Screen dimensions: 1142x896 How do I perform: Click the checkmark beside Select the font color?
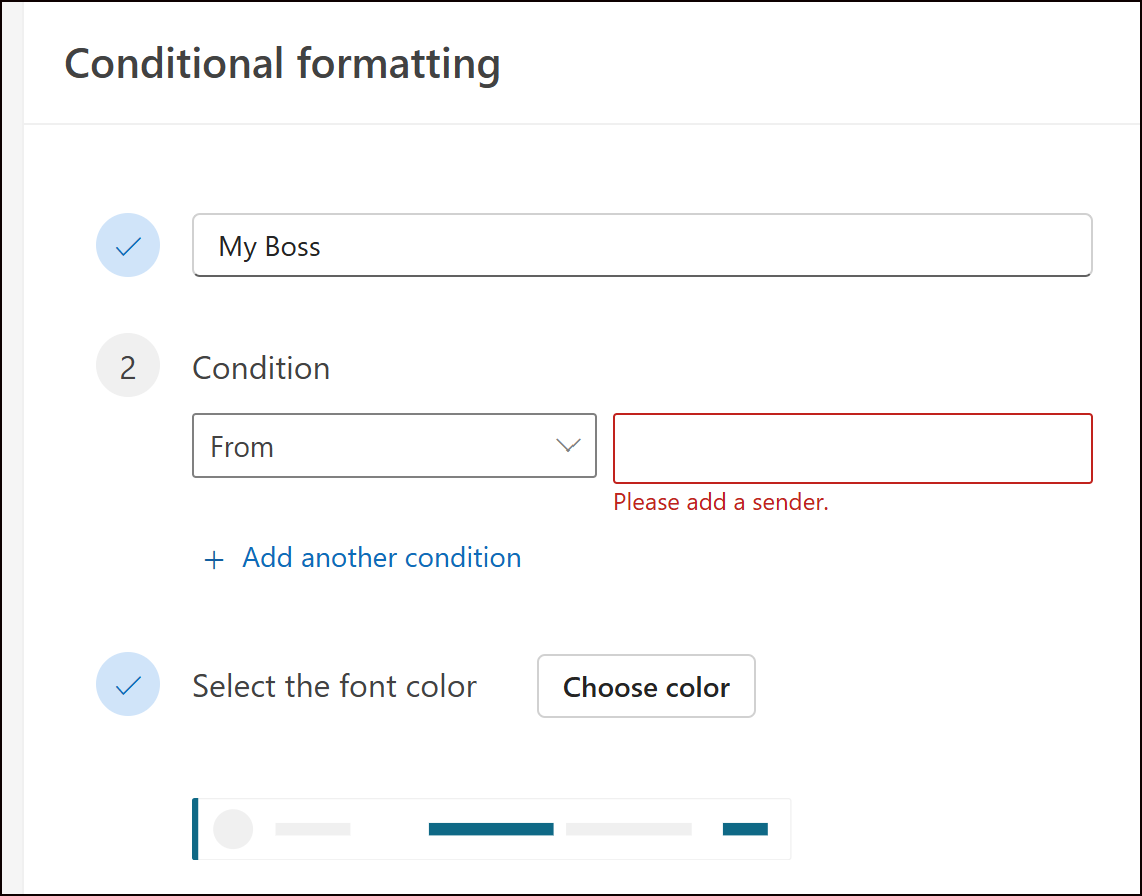(x=128, y=685)
